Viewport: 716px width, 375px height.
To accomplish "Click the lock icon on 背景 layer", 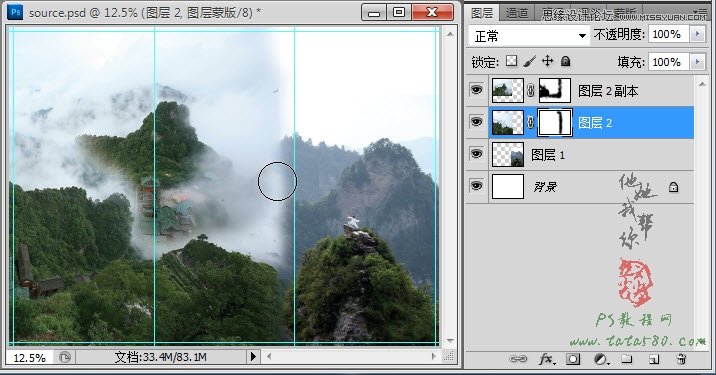I will [673, 187].
